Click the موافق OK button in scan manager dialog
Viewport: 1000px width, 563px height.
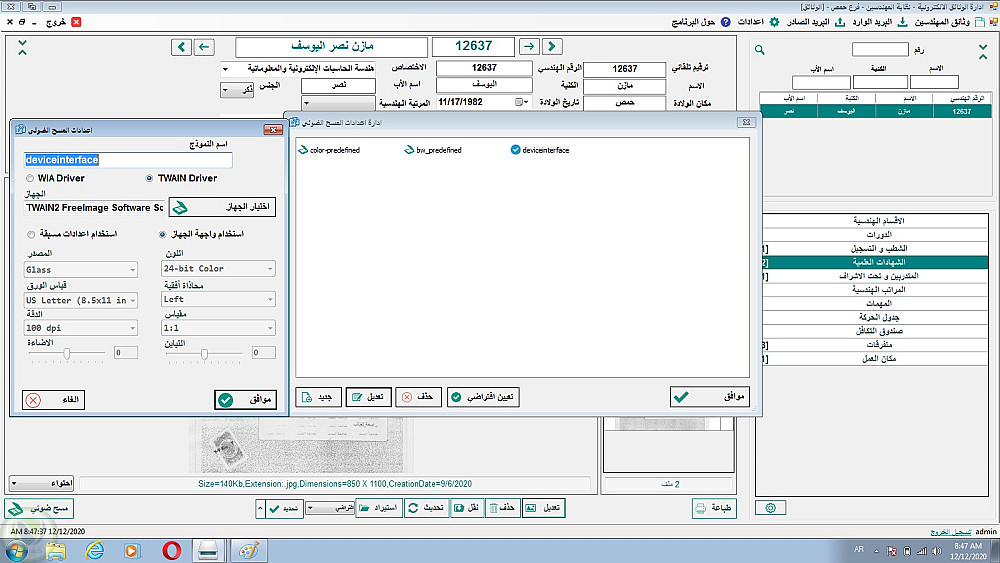click(710, 397)
